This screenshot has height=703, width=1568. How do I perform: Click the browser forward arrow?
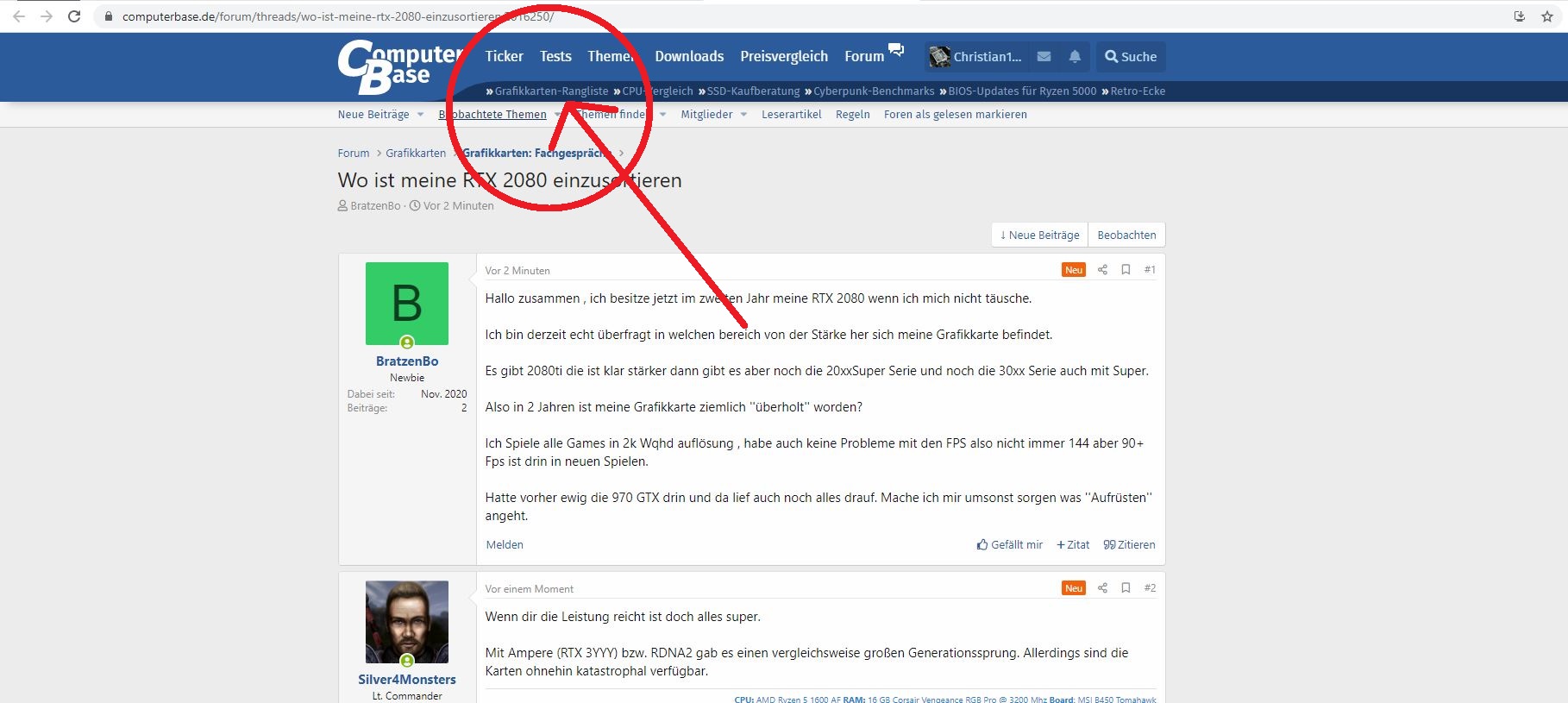(47, 16)
